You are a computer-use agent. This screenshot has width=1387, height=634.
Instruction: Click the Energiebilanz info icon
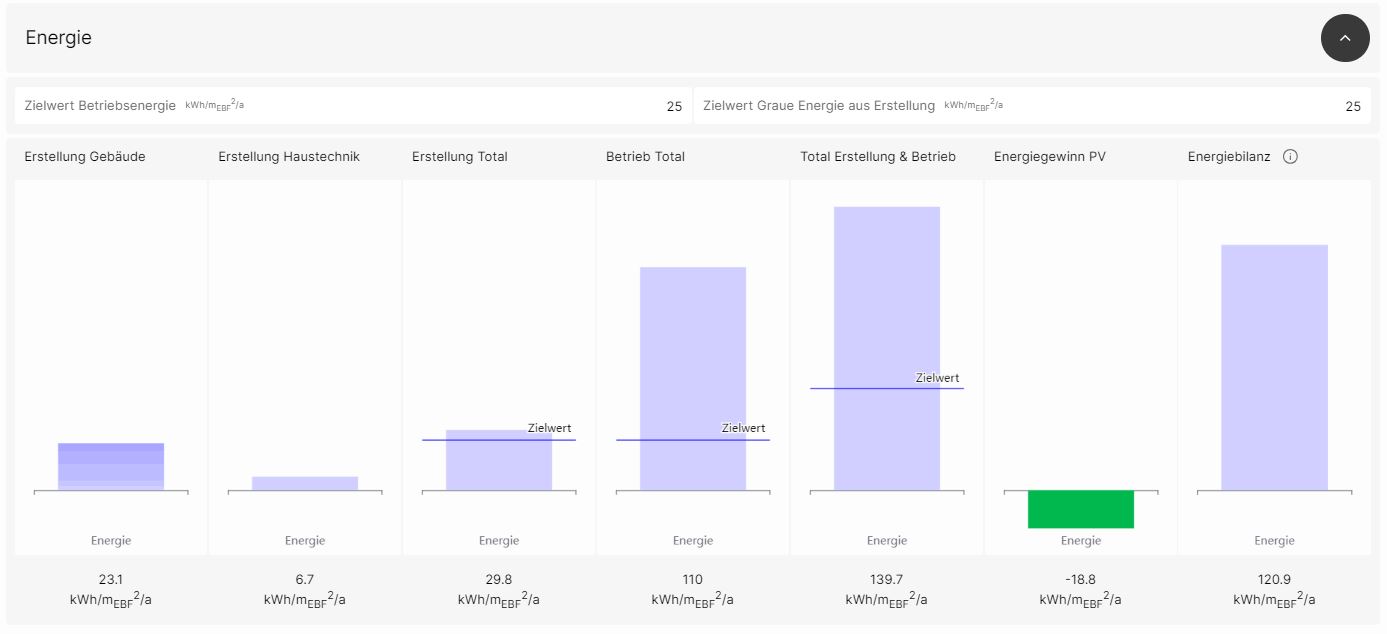click(x=1290, y=157)
